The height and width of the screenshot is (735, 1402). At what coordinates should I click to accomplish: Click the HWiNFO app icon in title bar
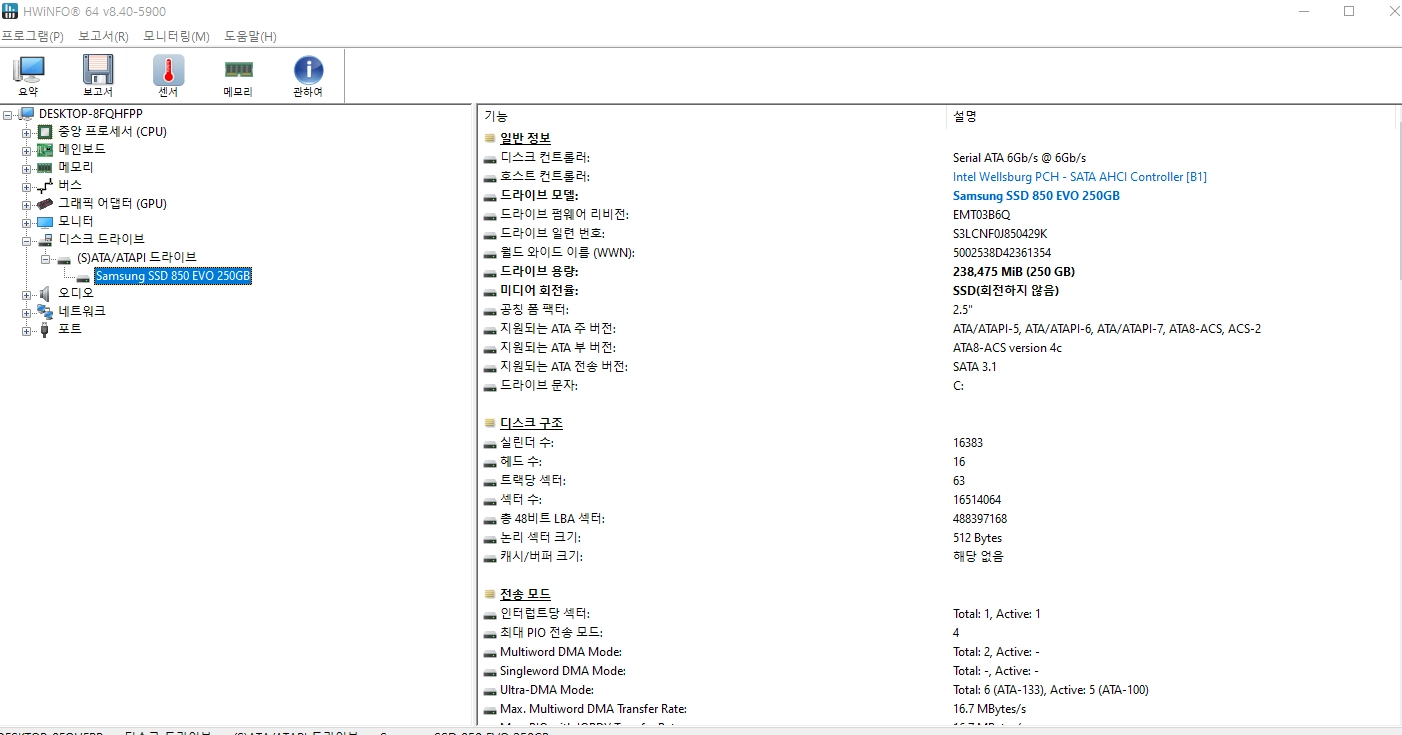point(9,11)
